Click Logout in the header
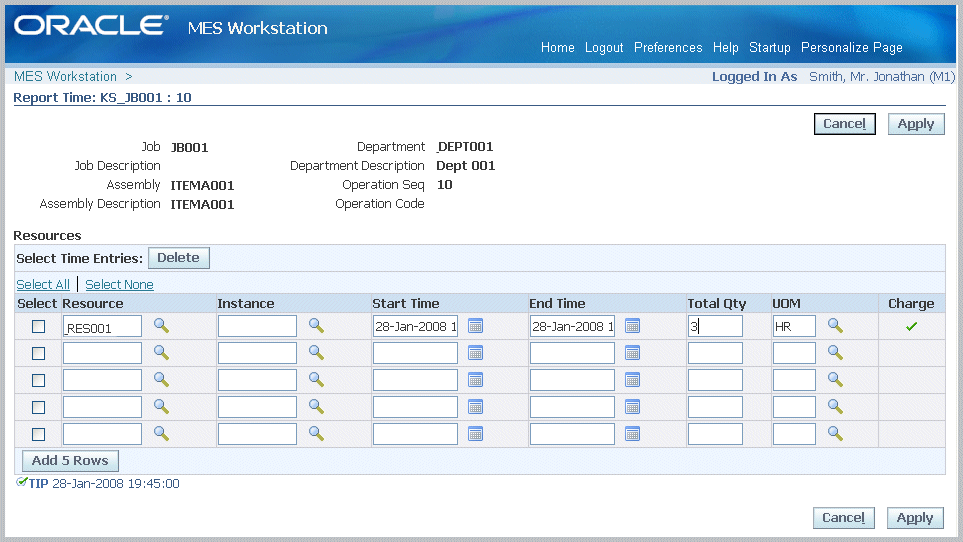Viewport: 963px width, 542px height. coord(604,48)
